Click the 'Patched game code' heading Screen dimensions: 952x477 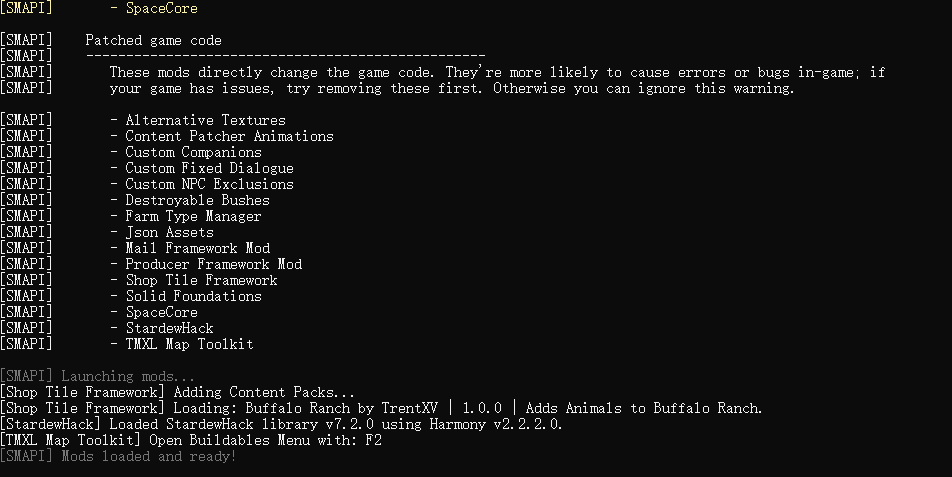(154, 41)
